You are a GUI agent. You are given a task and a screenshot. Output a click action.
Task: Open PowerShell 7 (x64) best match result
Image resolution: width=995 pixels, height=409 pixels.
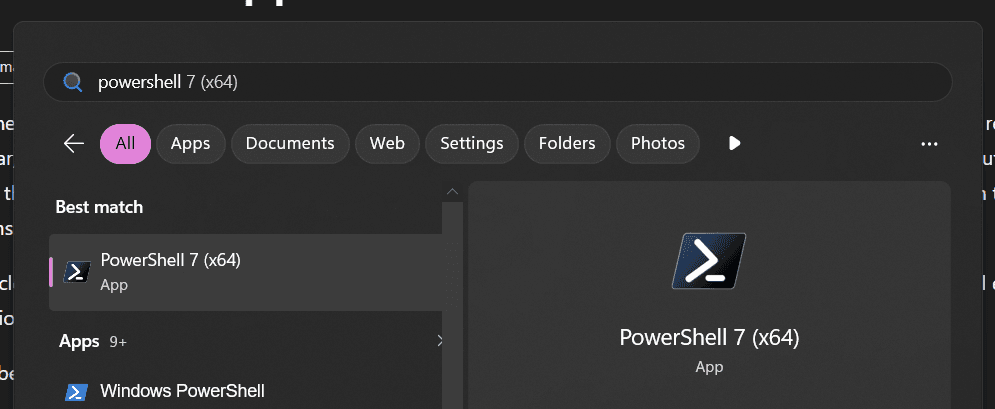[x=246, y=272]
